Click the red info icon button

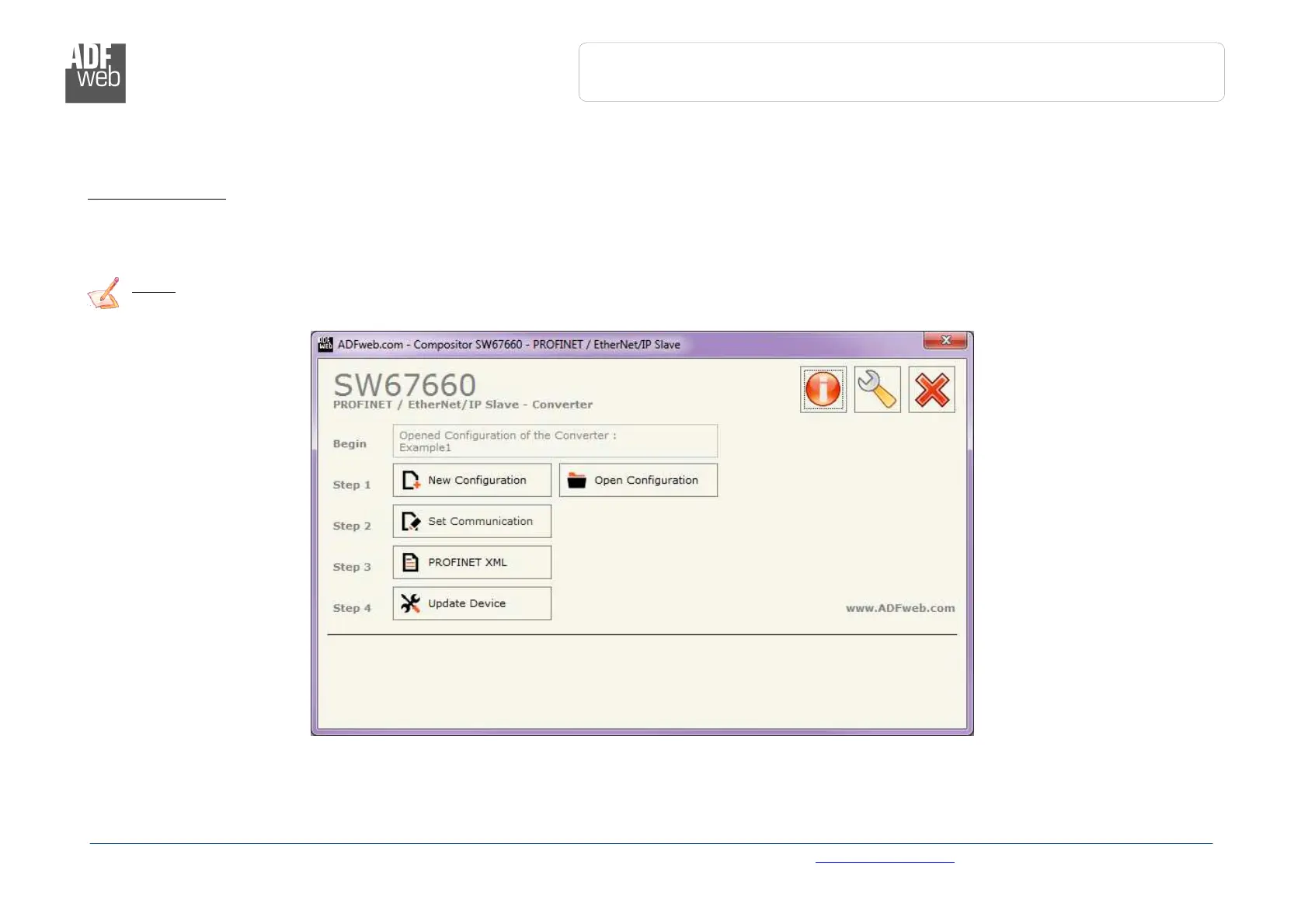tap(823, 389)
